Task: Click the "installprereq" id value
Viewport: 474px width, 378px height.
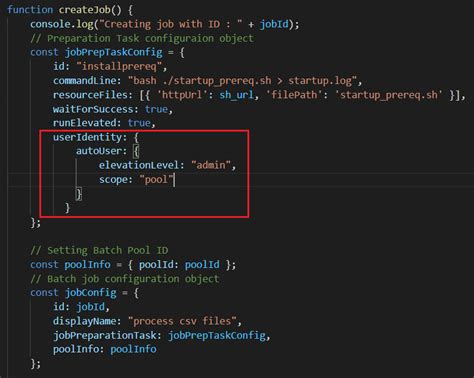Action: [119, 66]
